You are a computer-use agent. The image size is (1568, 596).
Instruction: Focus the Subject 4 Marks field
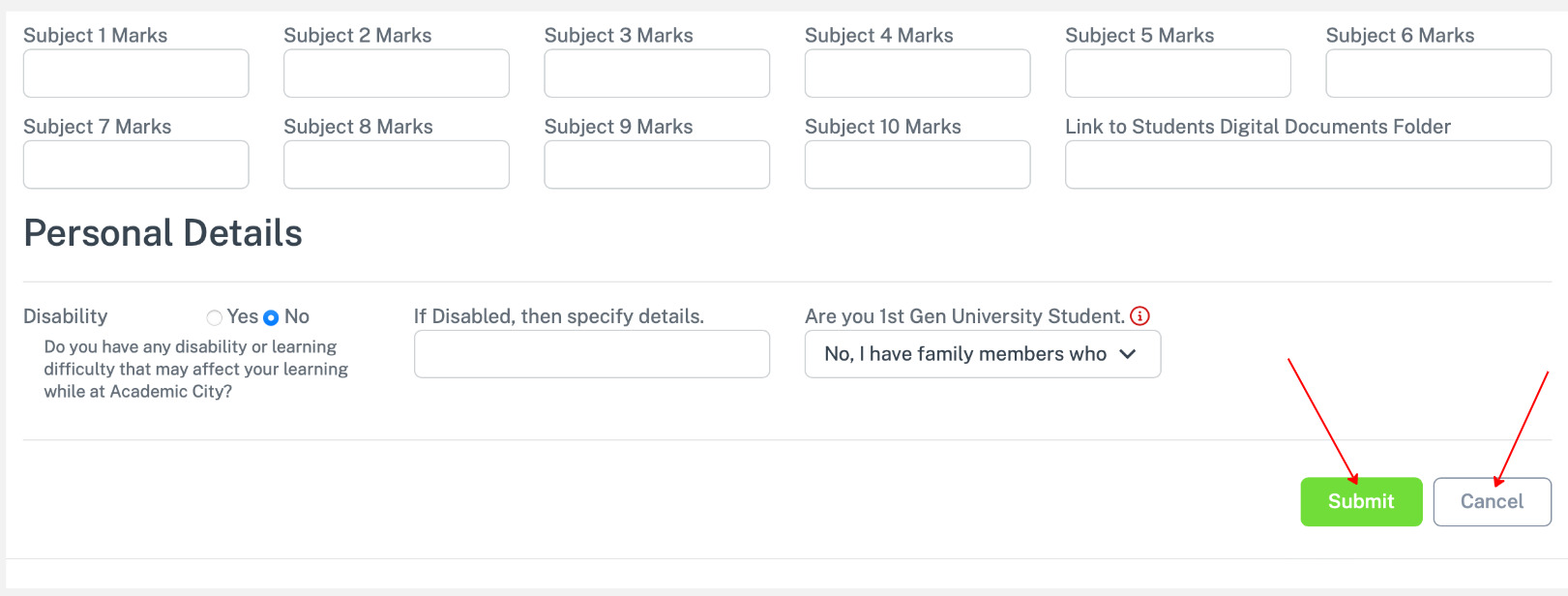(918, 74)
